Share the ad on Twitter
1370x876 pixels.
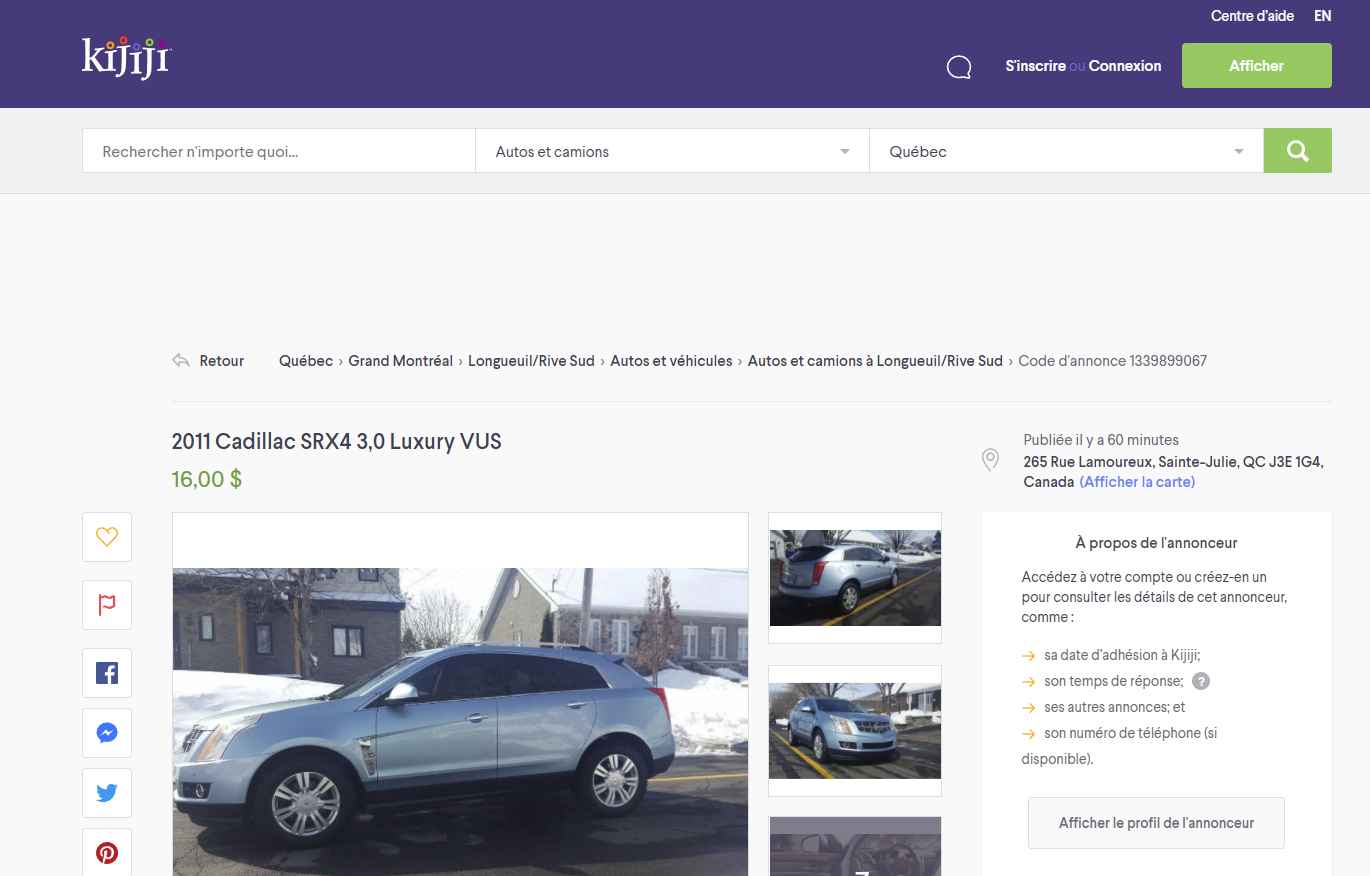[x=107, y=793]
